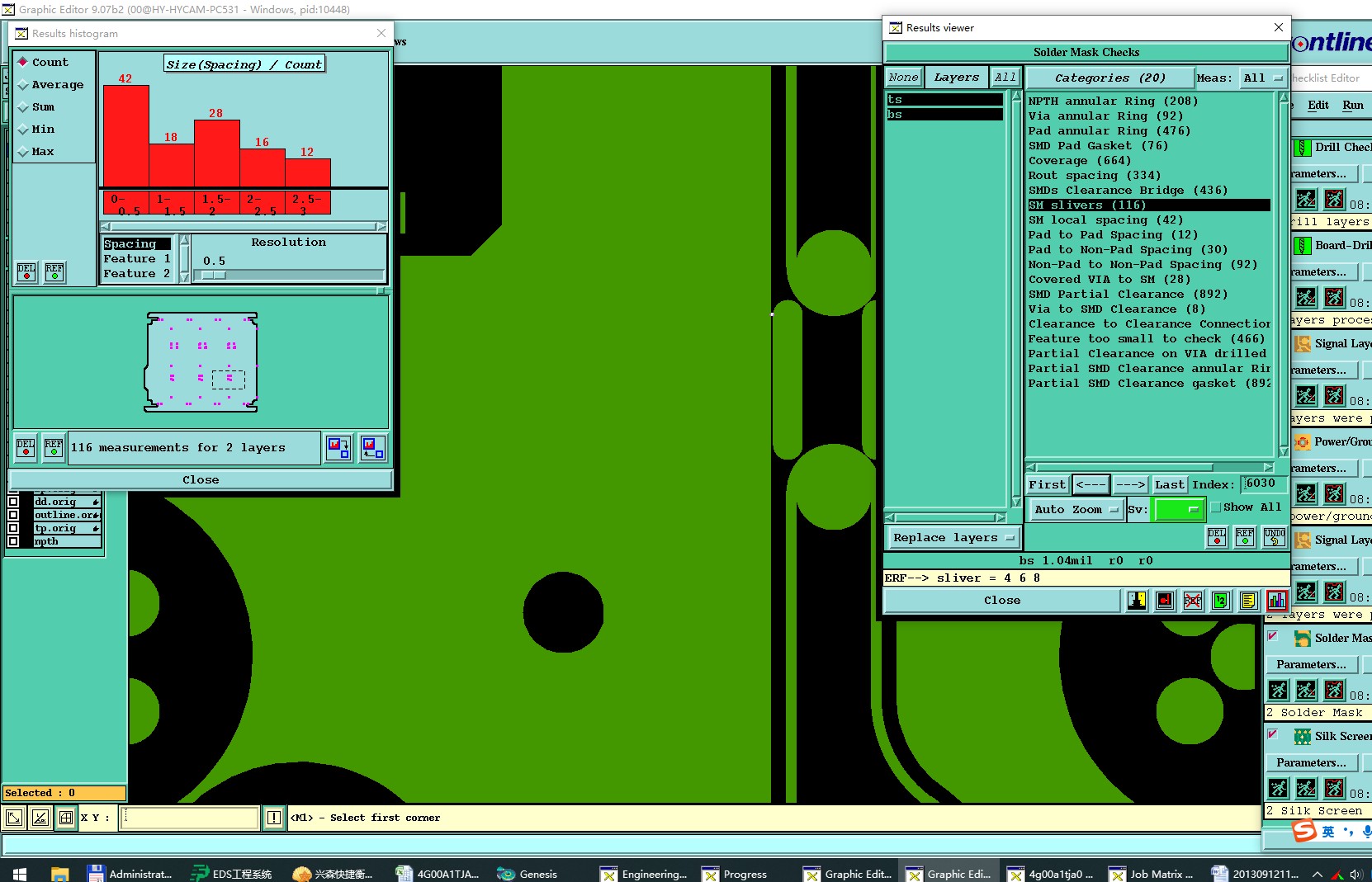Go to the previous result with <--- button
1372x882 pixels.
pos(1090,485)
